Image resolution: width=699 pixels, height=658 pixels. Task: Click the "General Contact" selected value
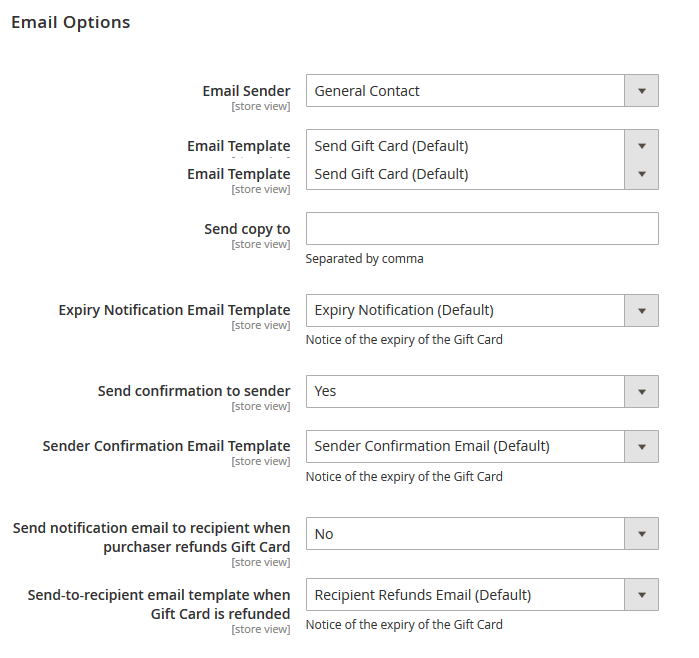click(x=367, y=91)
